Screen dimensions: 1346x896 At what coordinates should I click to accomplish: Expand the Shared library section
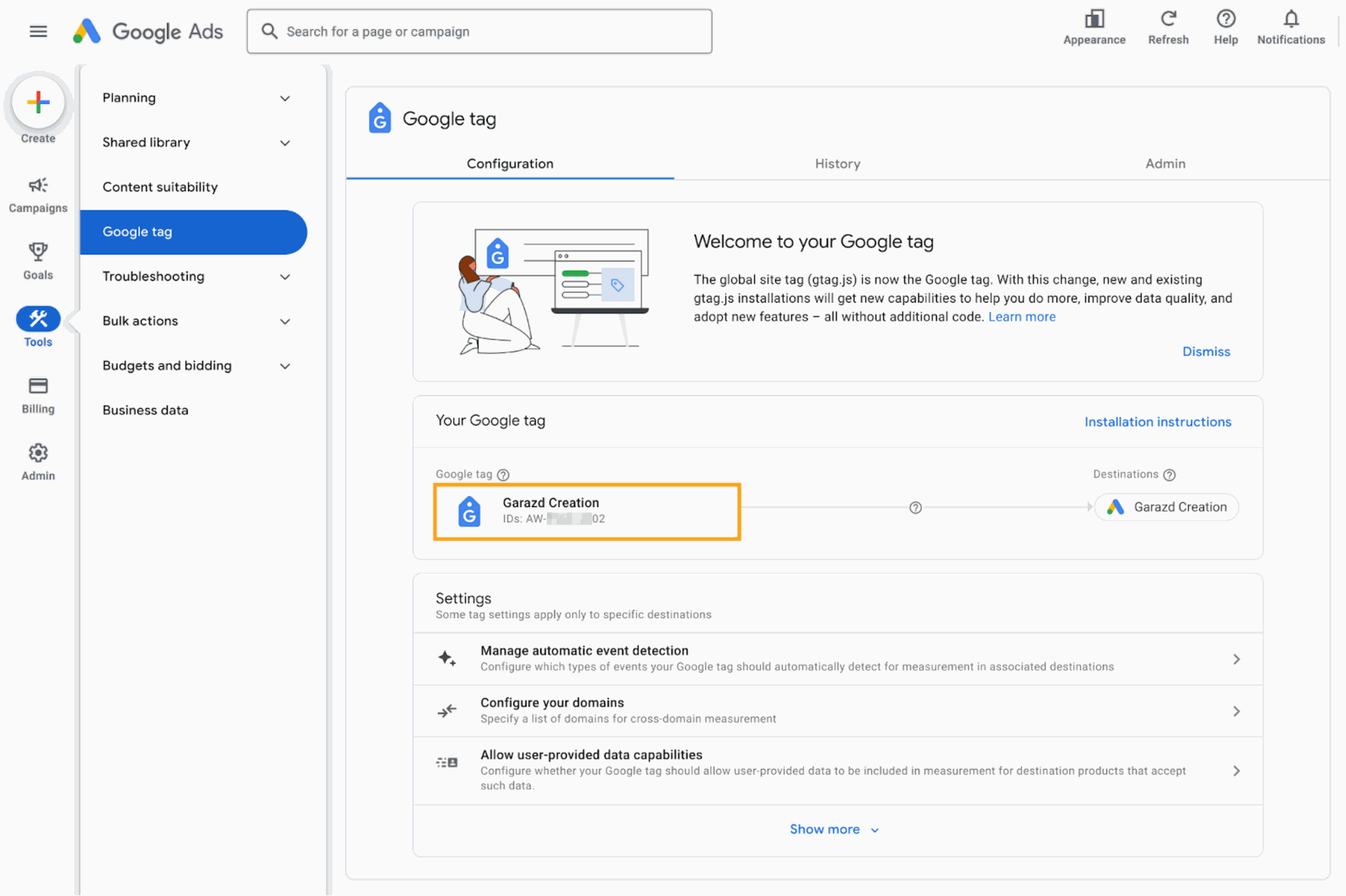point(285,143)
